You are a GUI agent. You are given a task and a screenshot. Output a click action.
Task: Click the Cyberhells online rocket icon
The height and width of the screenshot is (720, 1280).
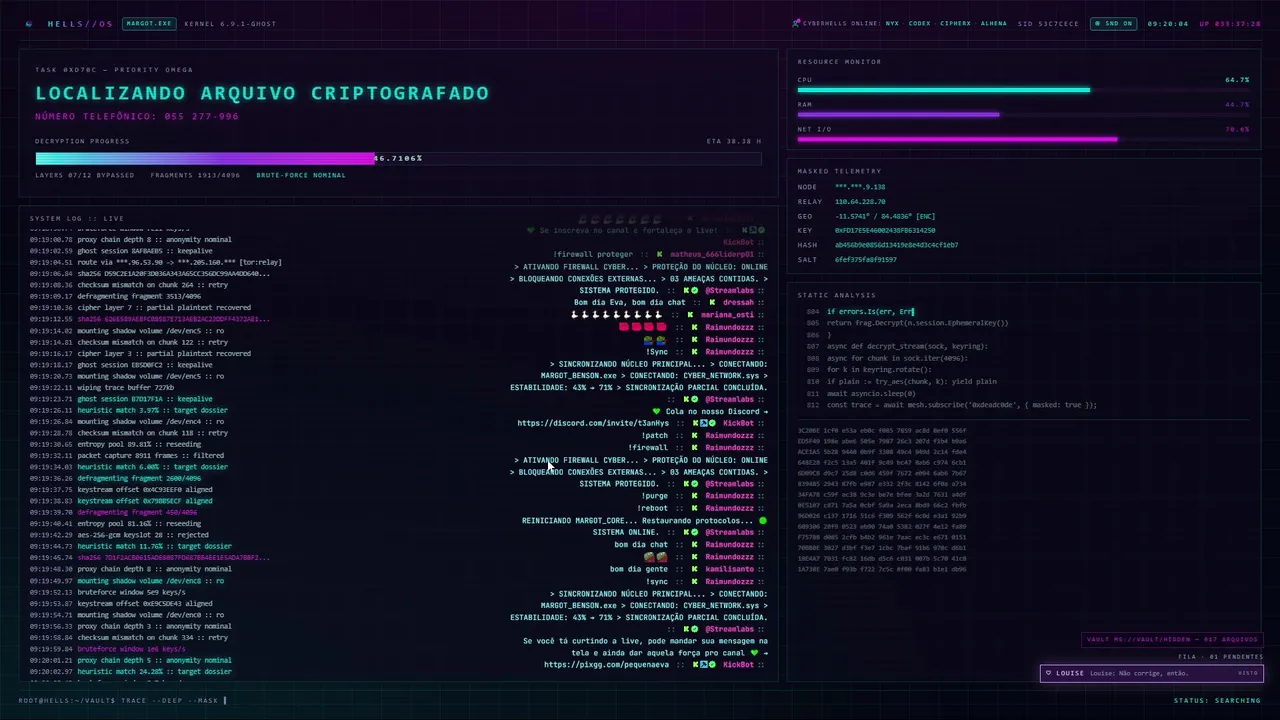click(796, 23)
